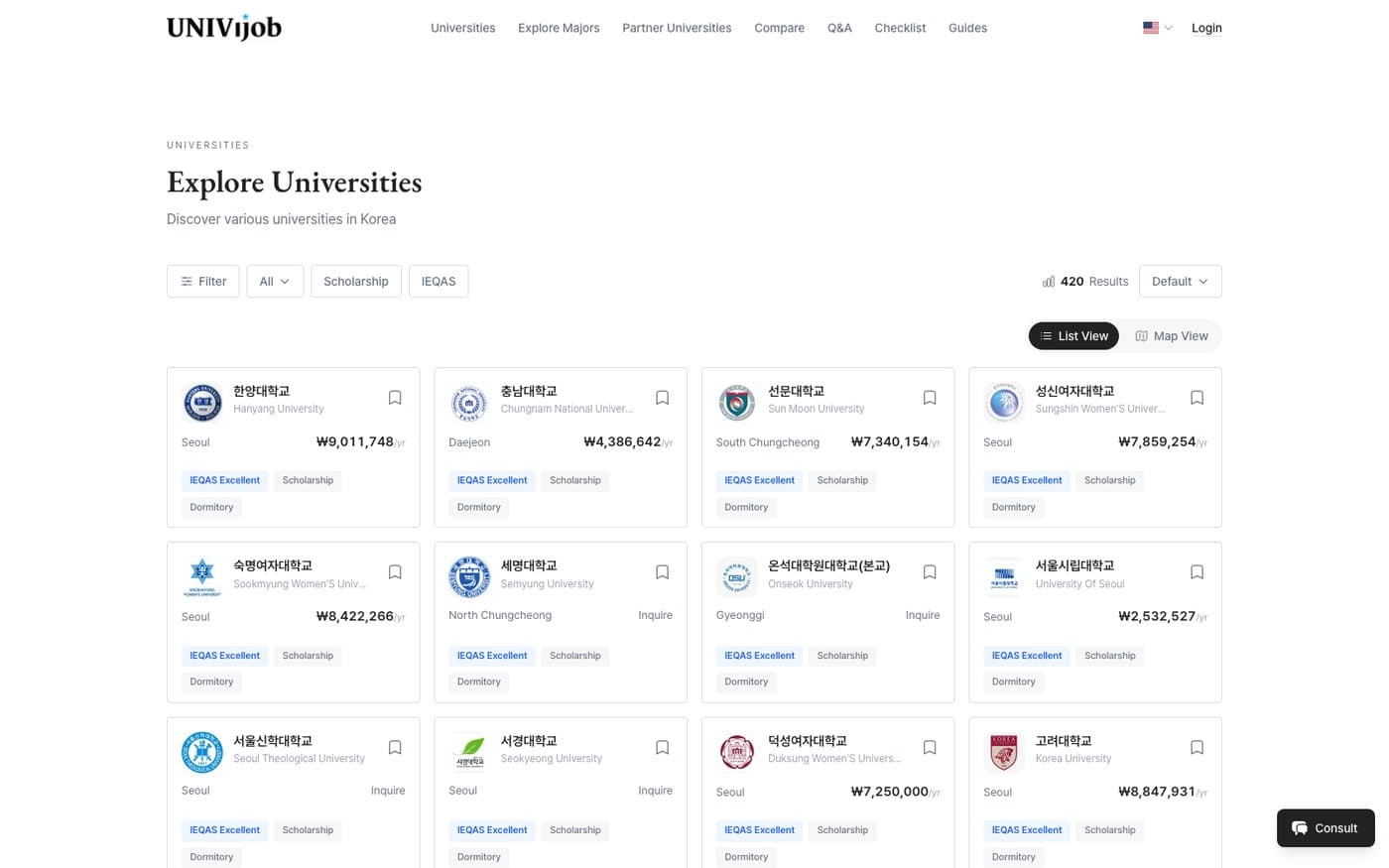Click the Sun Moon University logo

[737, 403]
